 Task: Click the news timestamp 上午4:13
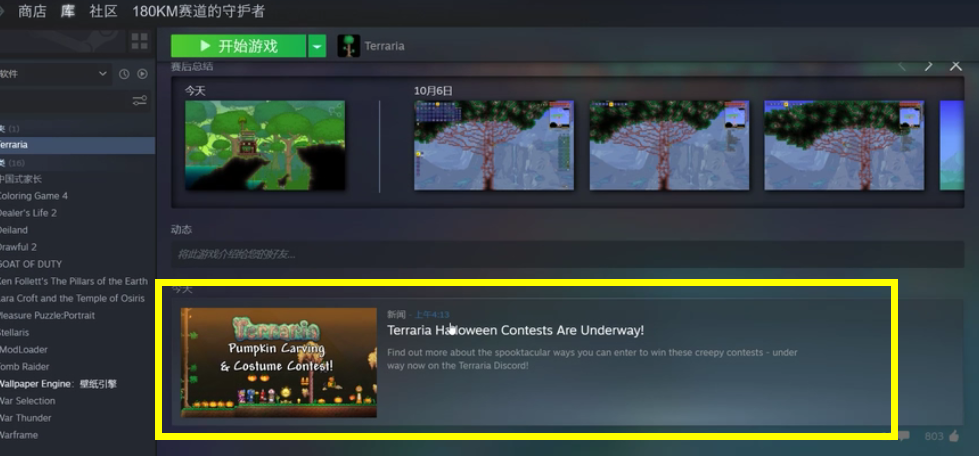click(x=432, y=314)
